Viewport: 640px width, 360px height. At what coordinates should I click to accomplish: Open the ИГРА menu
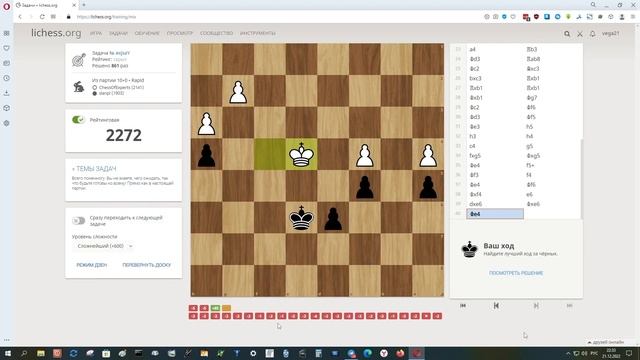point(96,33)
